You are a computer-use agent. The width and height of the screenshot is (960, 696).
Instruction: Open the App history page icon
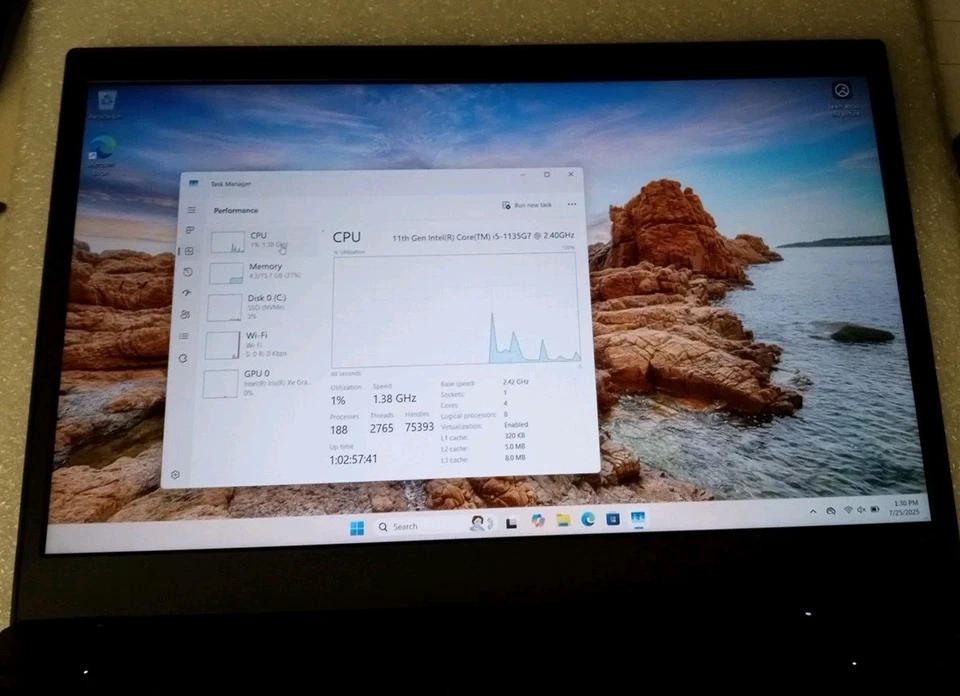(x=188, y=272)
